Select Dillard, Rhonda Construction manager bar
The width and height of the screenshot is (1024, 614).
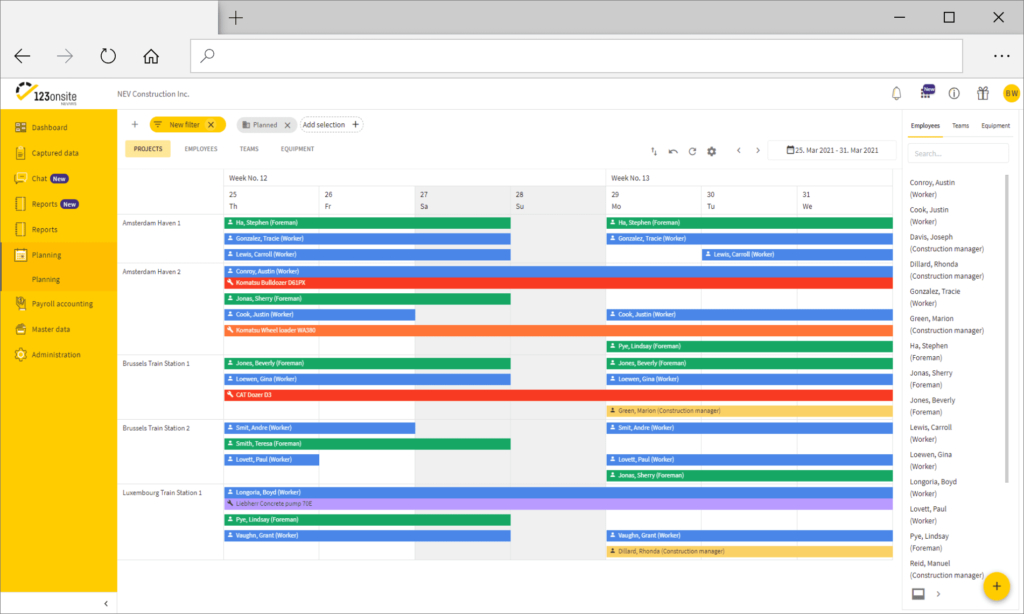[750, 551]
